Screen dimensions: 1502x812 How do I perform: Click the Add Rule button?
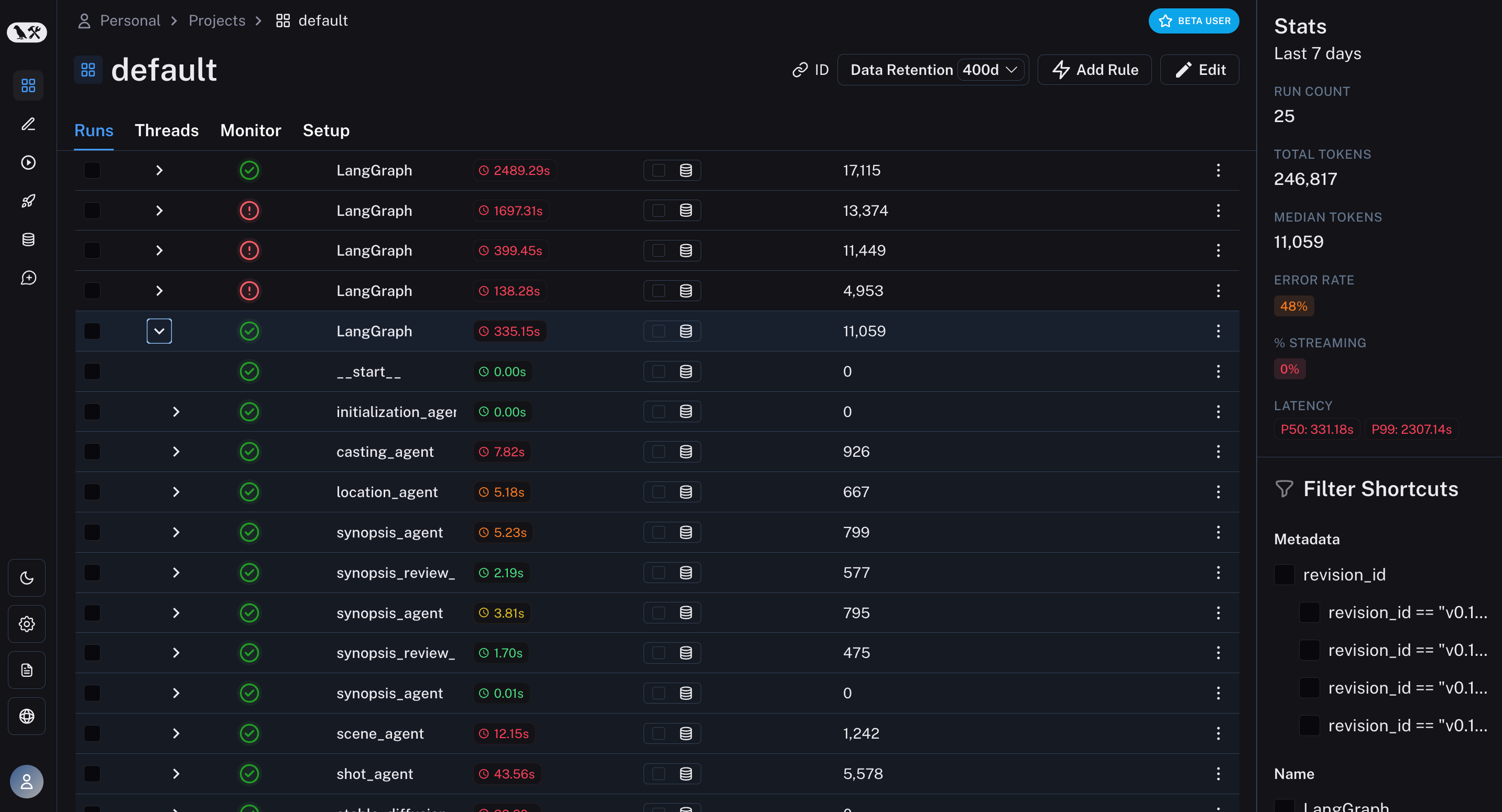point(1094,70)
